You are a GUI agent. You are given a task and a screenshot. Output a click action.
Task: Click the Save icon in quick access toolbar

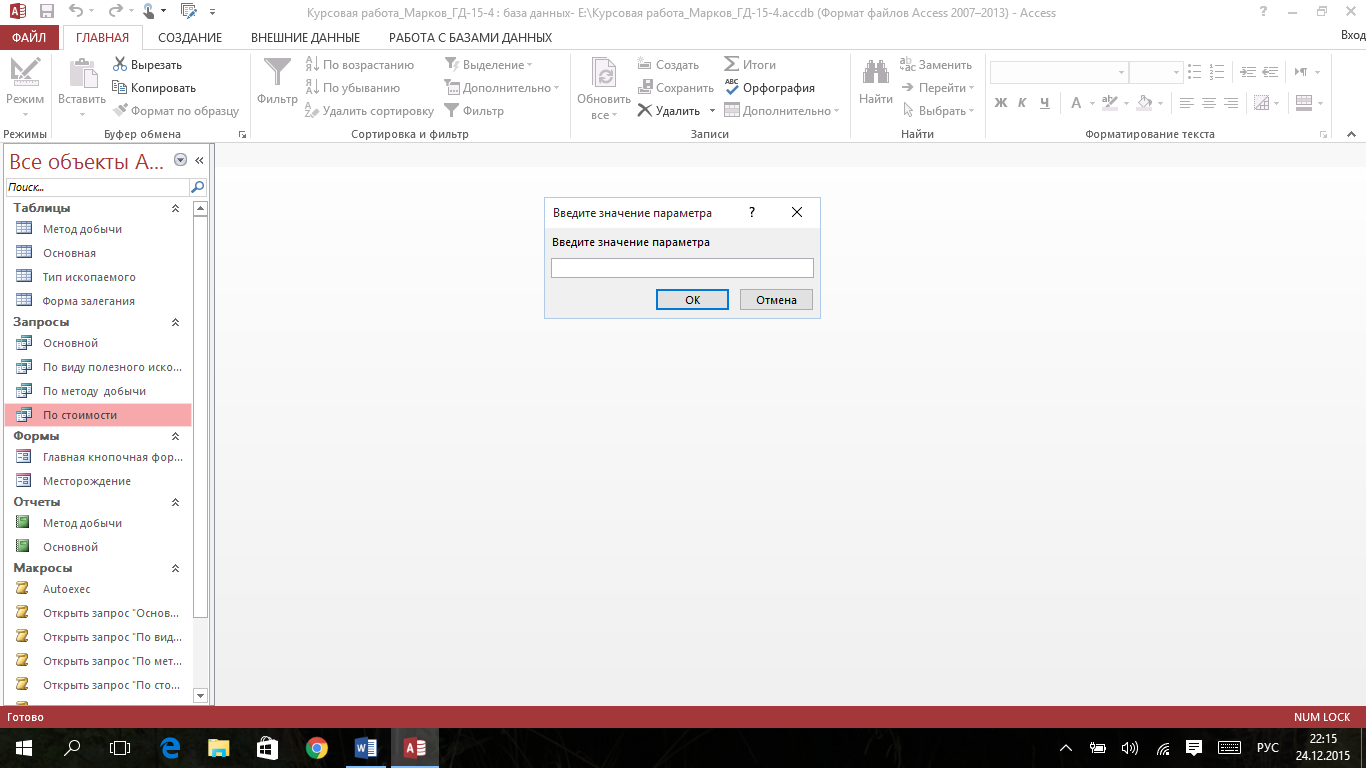coord(47,12)
